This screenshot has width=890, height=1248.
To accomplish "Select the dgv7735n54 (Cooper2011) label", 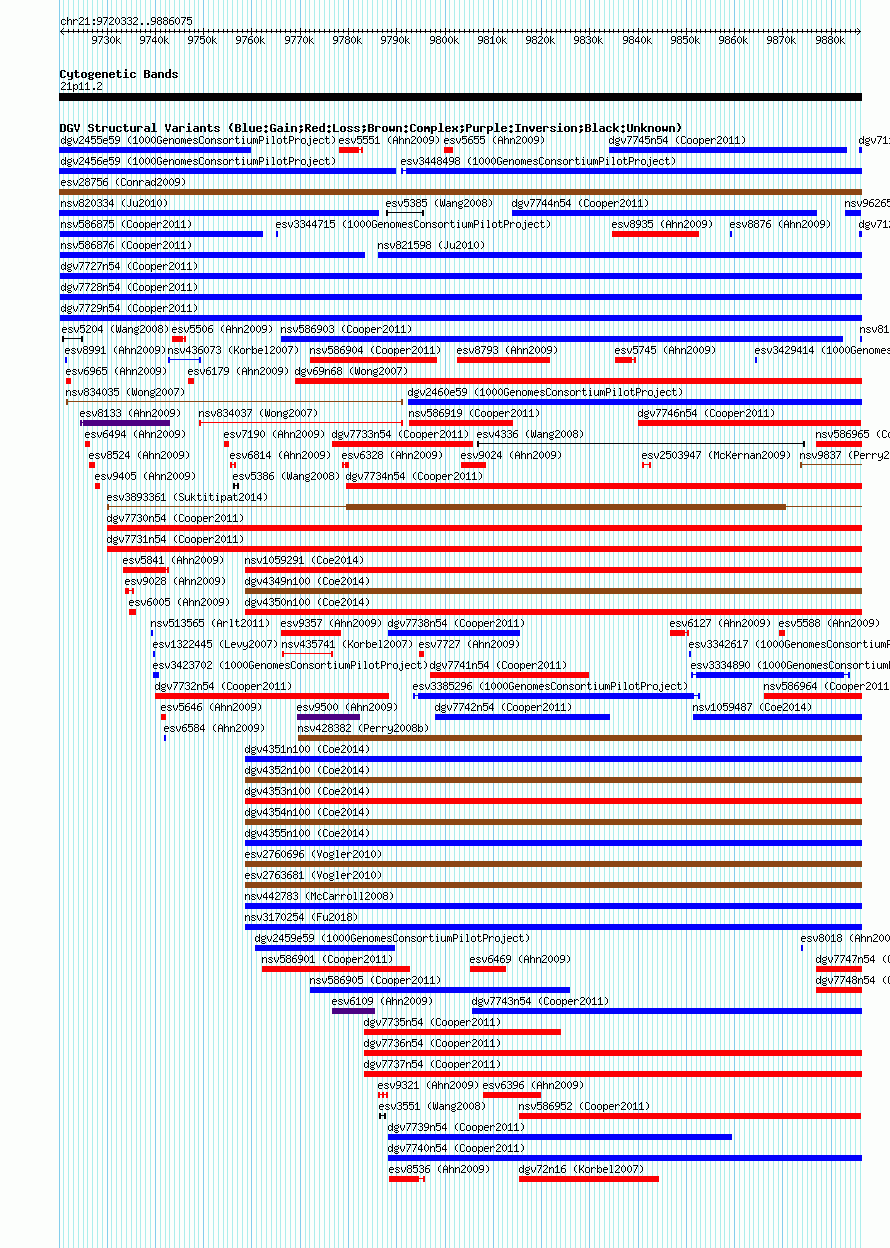I will point(432,1022).
